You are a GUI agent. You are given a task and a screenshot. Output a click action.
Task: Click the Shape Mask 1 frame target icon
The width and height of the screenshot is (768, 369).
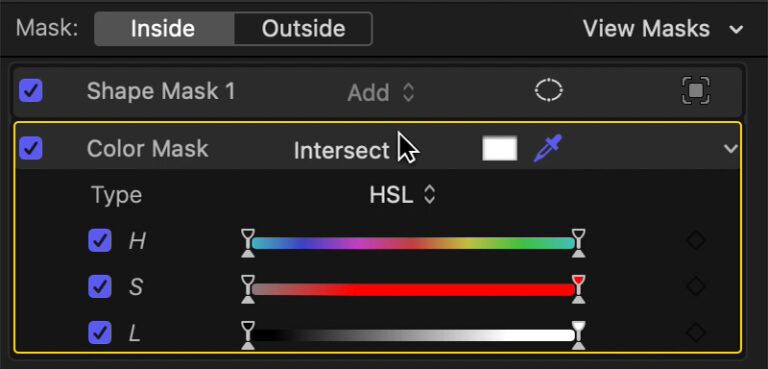(696, 91)
